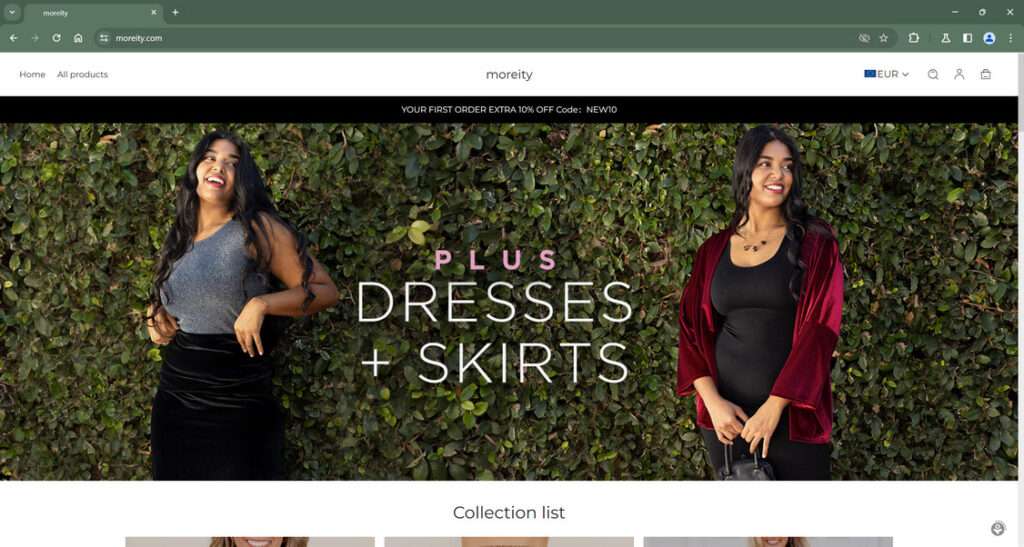Go to the Home menu item
1024x547 pixels.
(x=32, y=74)
